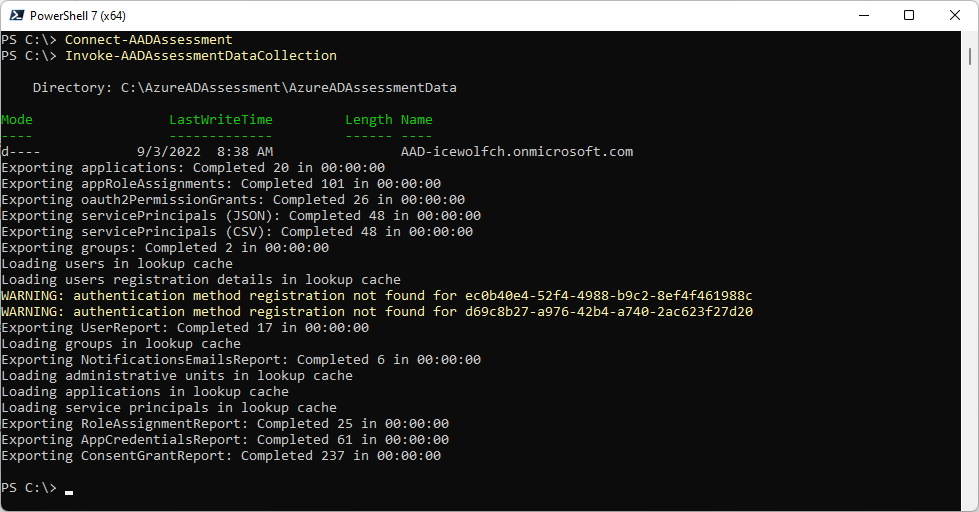979x512 pixels.
Task: Click the Directory path C:\AzureADAssessment line
Action: click(245, 88)
